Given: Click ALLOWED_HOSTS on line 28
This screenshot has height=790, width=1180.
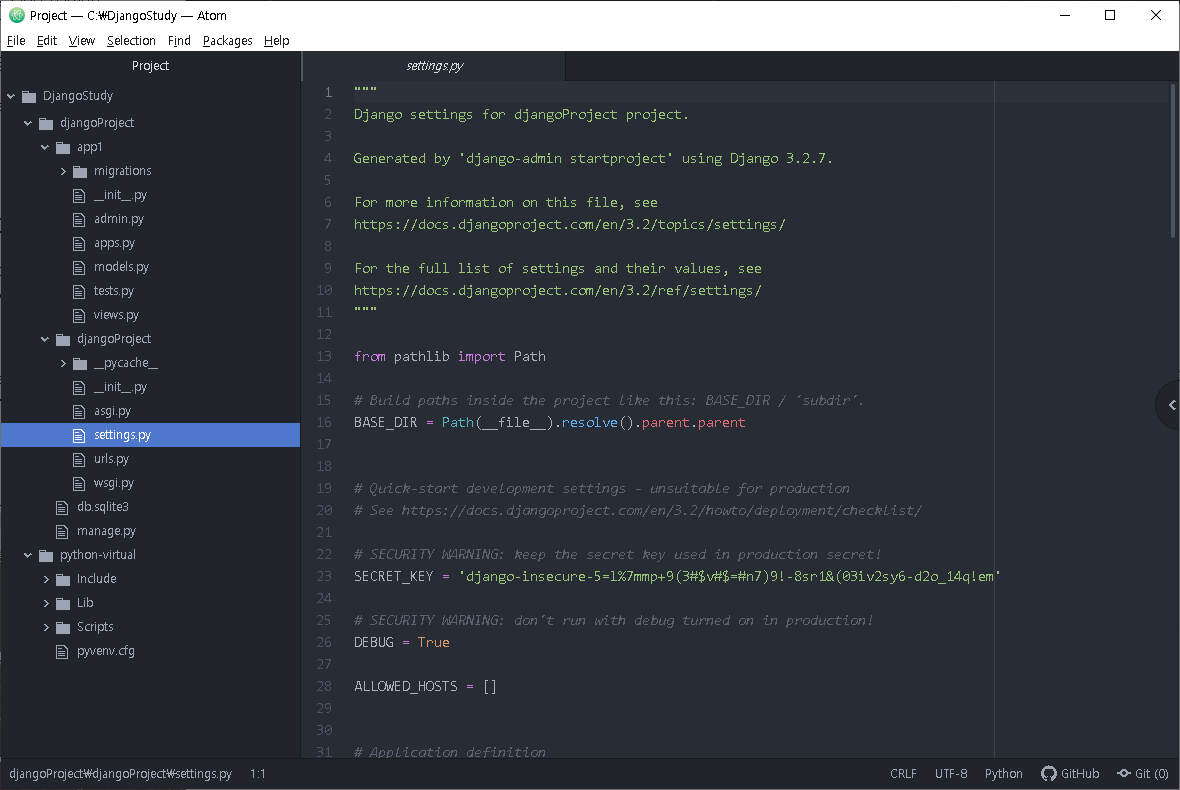Looking at the screenshot, I should tap(406, 686).
